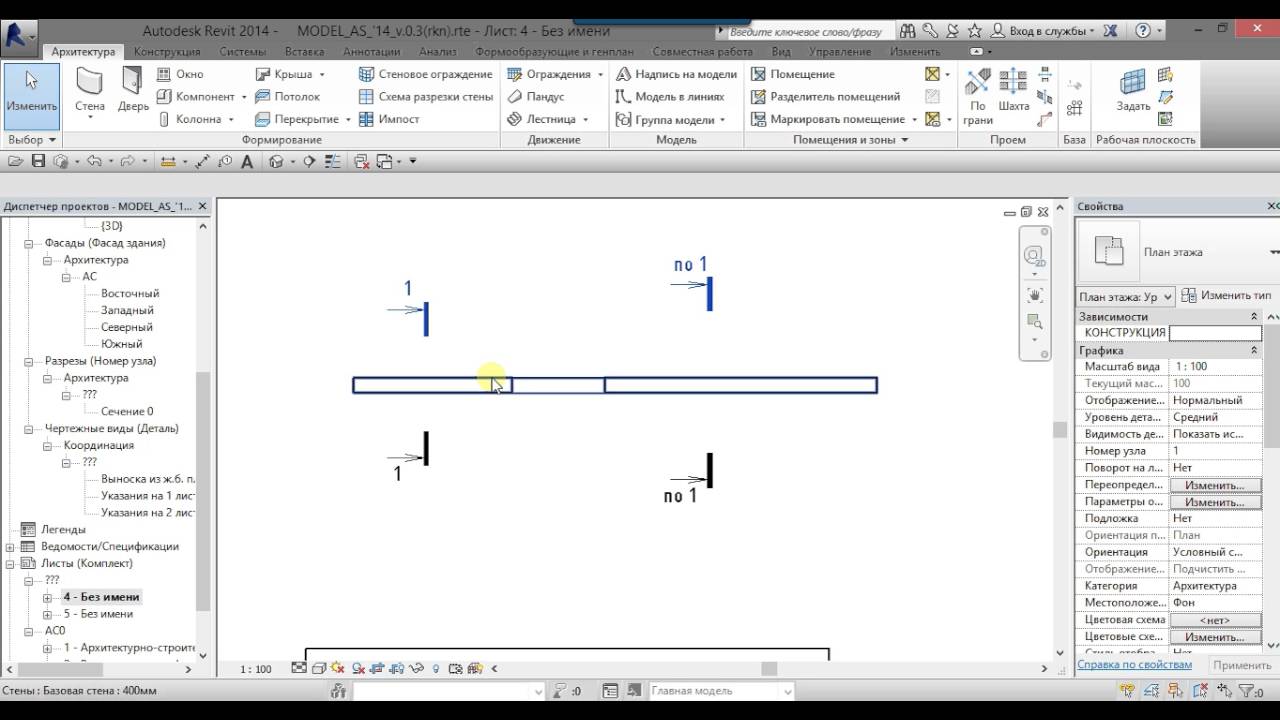Click the <нет> Цветовая схема button
The height and width of the screenshot is (720, 1280).
click(x=1215, y=620)
